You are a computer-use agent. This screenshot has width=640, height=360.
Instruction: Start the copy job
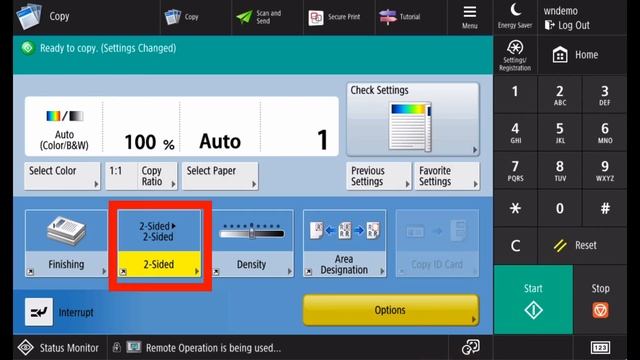coord(533,300)
